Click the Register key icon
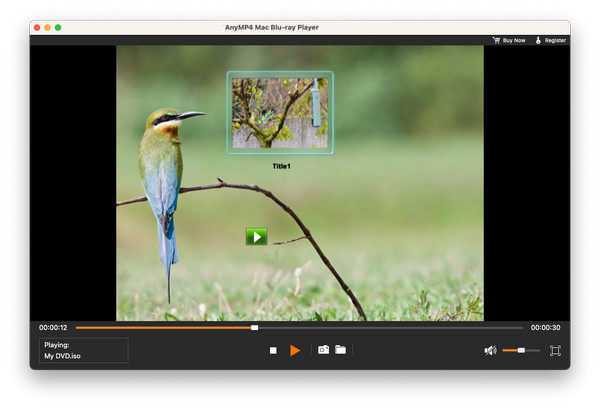Screen dimensions: 600x409 click(537, 40)
